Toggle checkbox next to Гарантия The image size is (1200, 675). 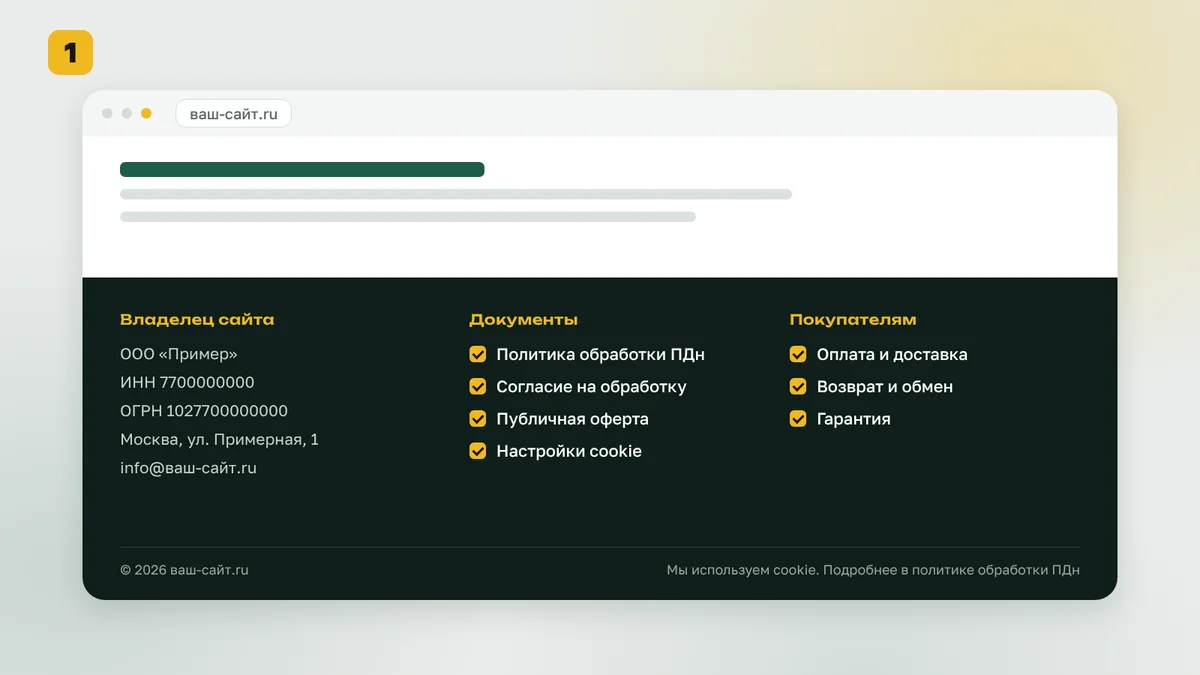798,419
